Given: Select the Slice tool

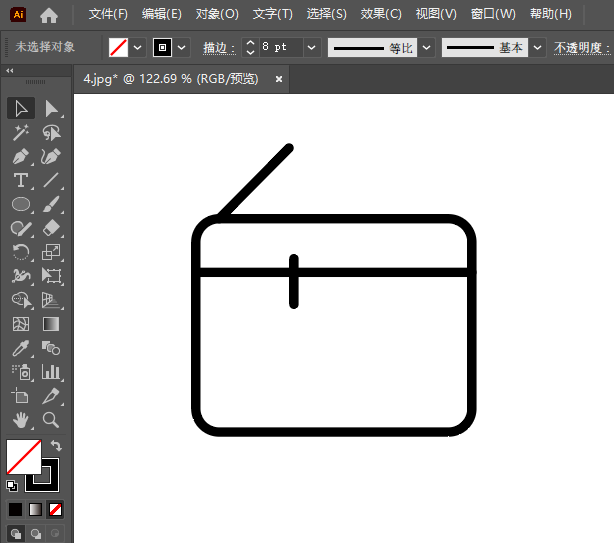Looking at the screenshot, I should pyautogui.click(x=51, y=396).
